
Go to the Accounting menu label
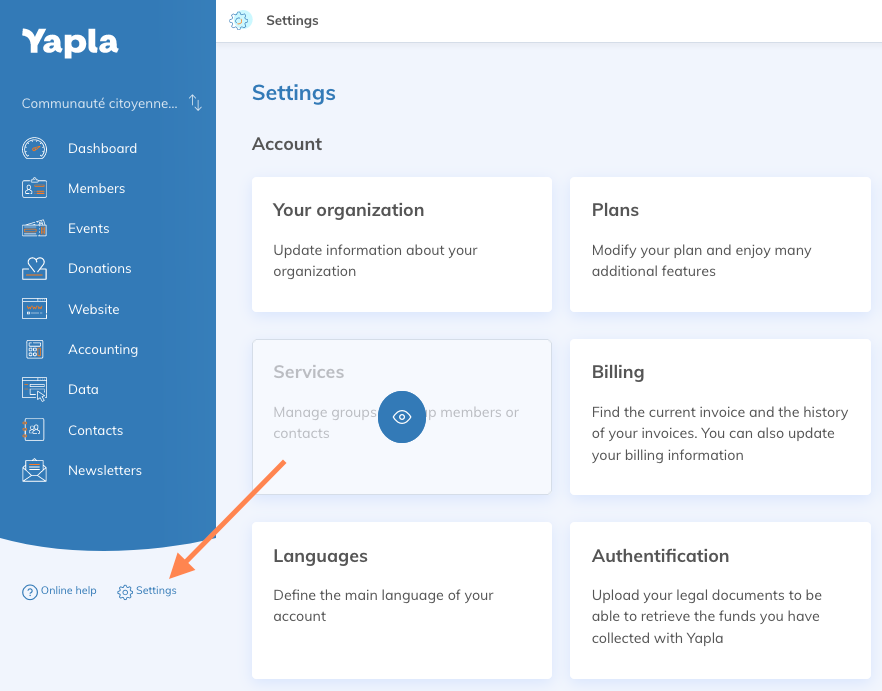103,349
